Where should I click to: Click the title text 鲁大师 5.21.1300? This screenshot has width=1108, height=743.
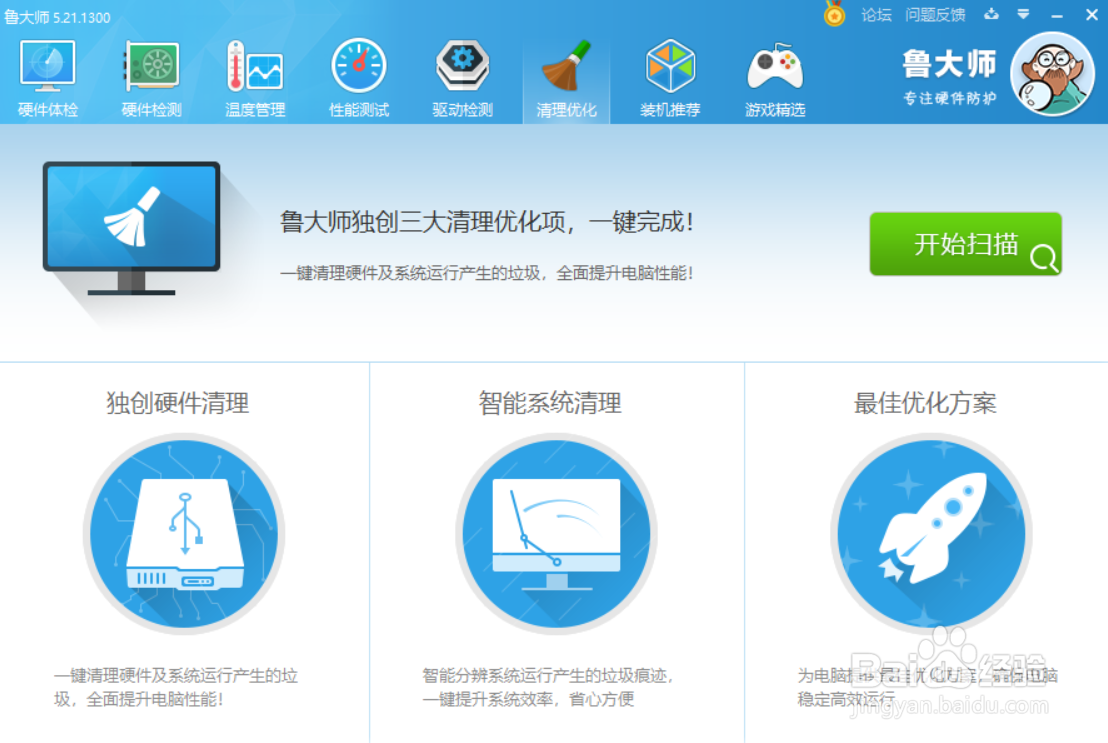57,17
